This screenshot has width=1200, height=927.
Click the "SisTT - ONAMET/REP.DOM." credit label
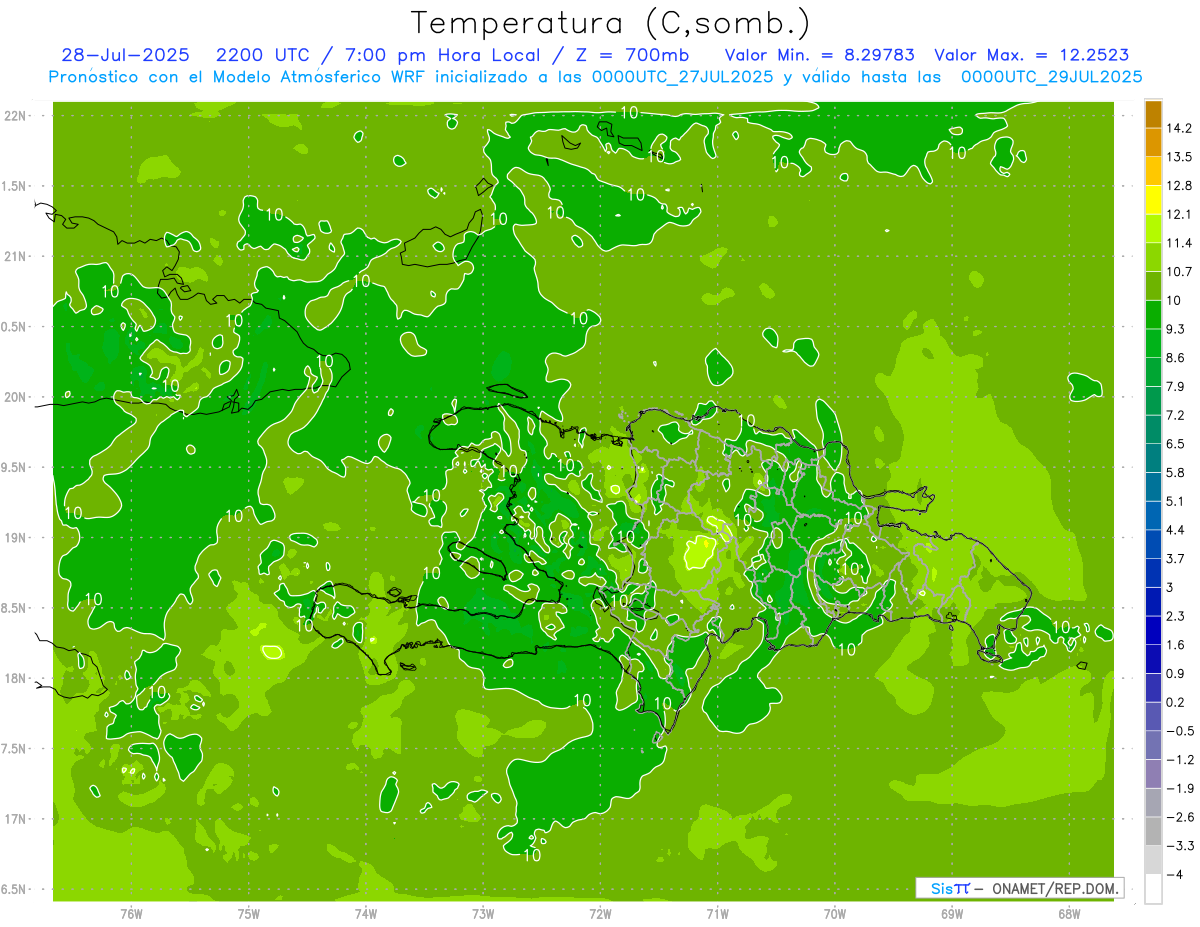click(1020, 888)
